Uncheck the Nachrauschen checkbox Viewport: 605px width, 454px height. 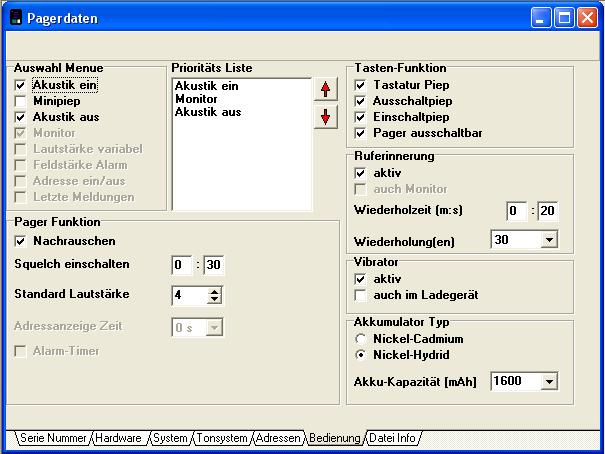coord(21,241)
